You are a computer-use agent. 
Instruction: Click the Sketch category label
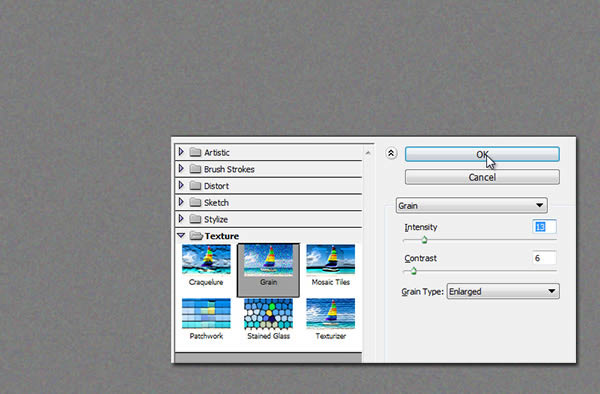216,203
